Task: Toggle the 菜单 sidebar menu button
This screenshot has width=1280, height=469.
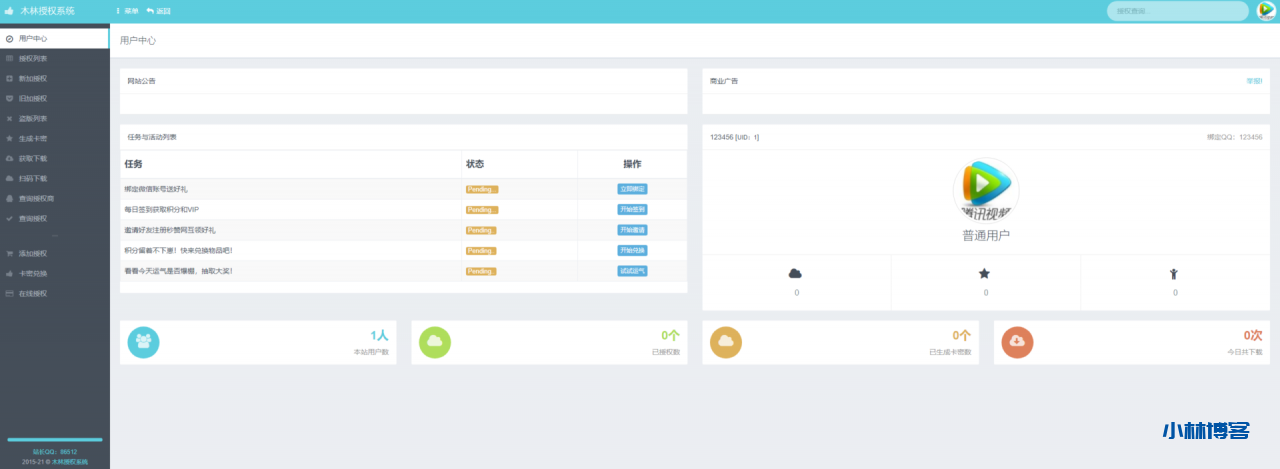Action: 127,11
